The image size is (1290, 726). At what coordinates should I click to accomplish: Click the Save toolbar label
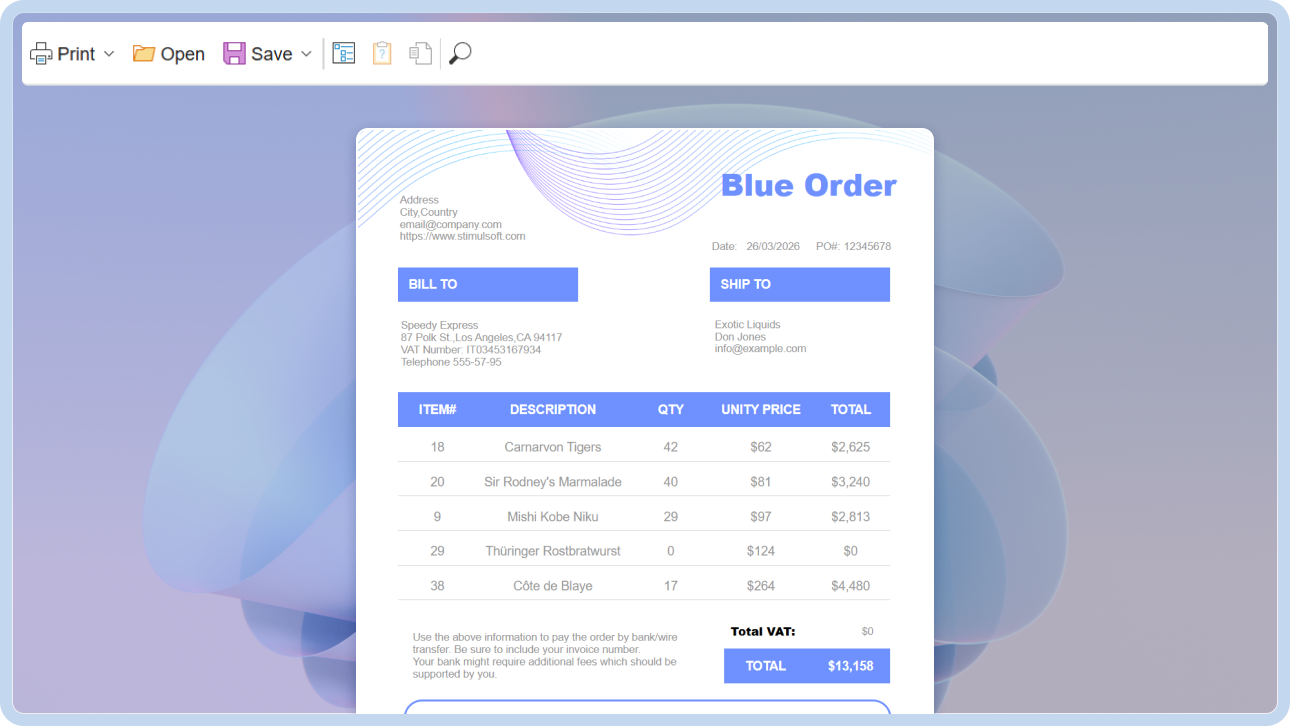pos(271,53)
